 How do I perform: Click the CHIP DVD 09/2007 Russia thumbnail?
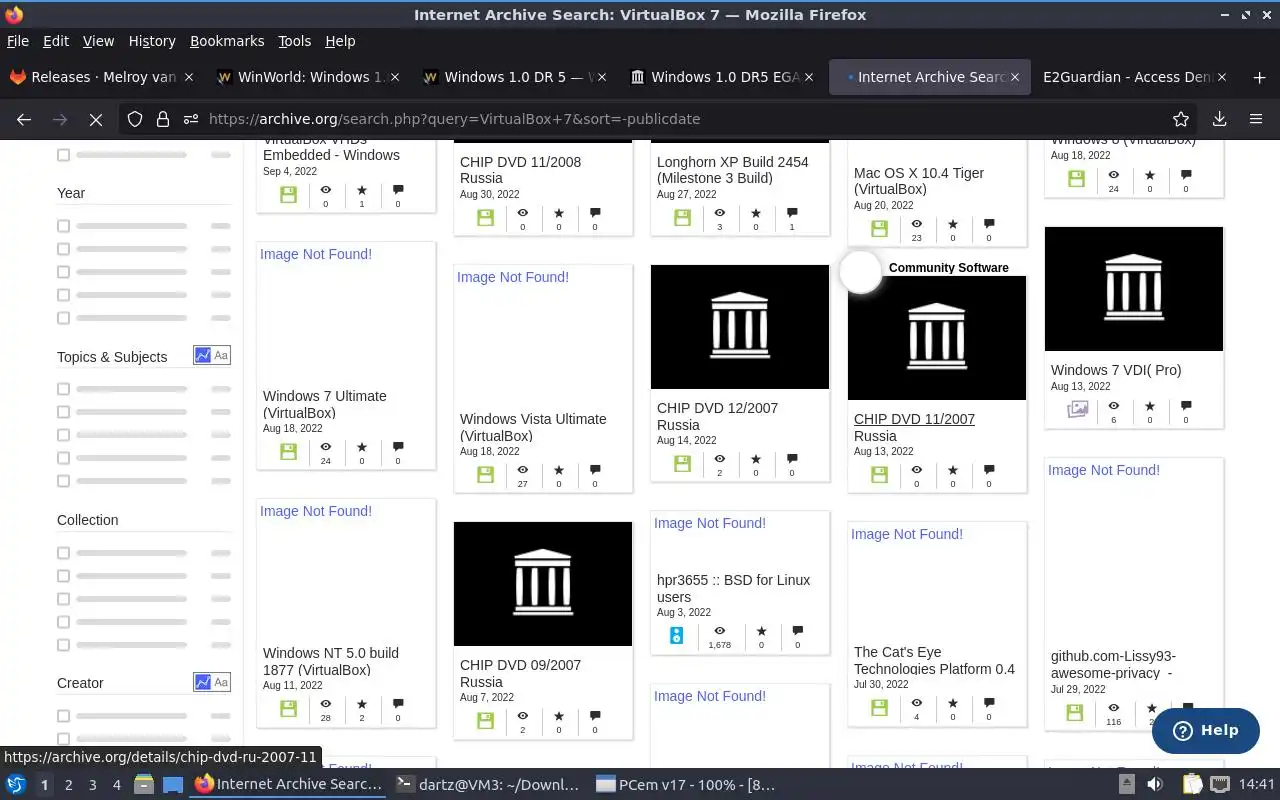coord(543,584)
